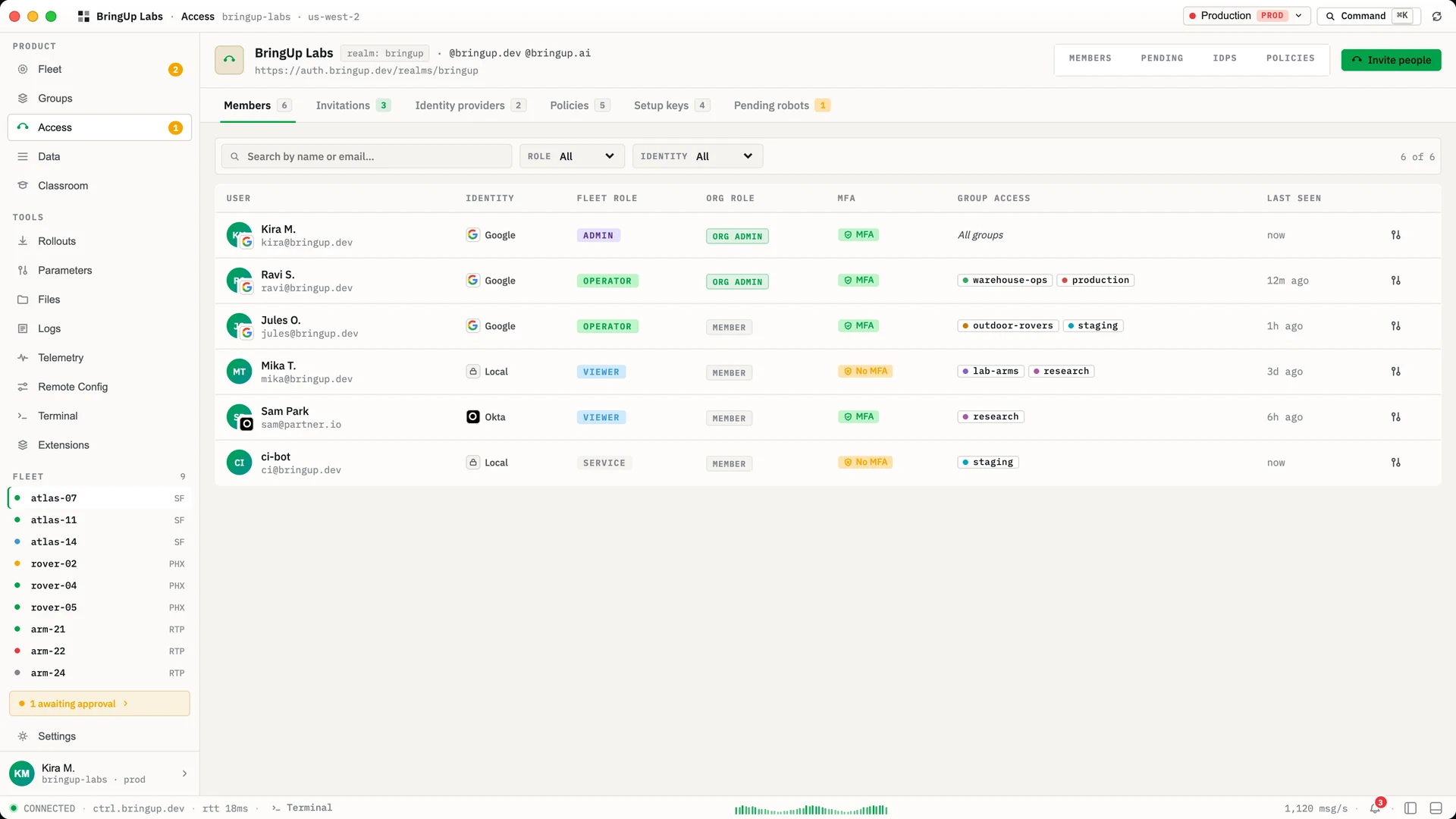Switch to the Identity providers tab
Image resolution: width=1456 pixels, height=819 pixels.
[x=470, y=105]
